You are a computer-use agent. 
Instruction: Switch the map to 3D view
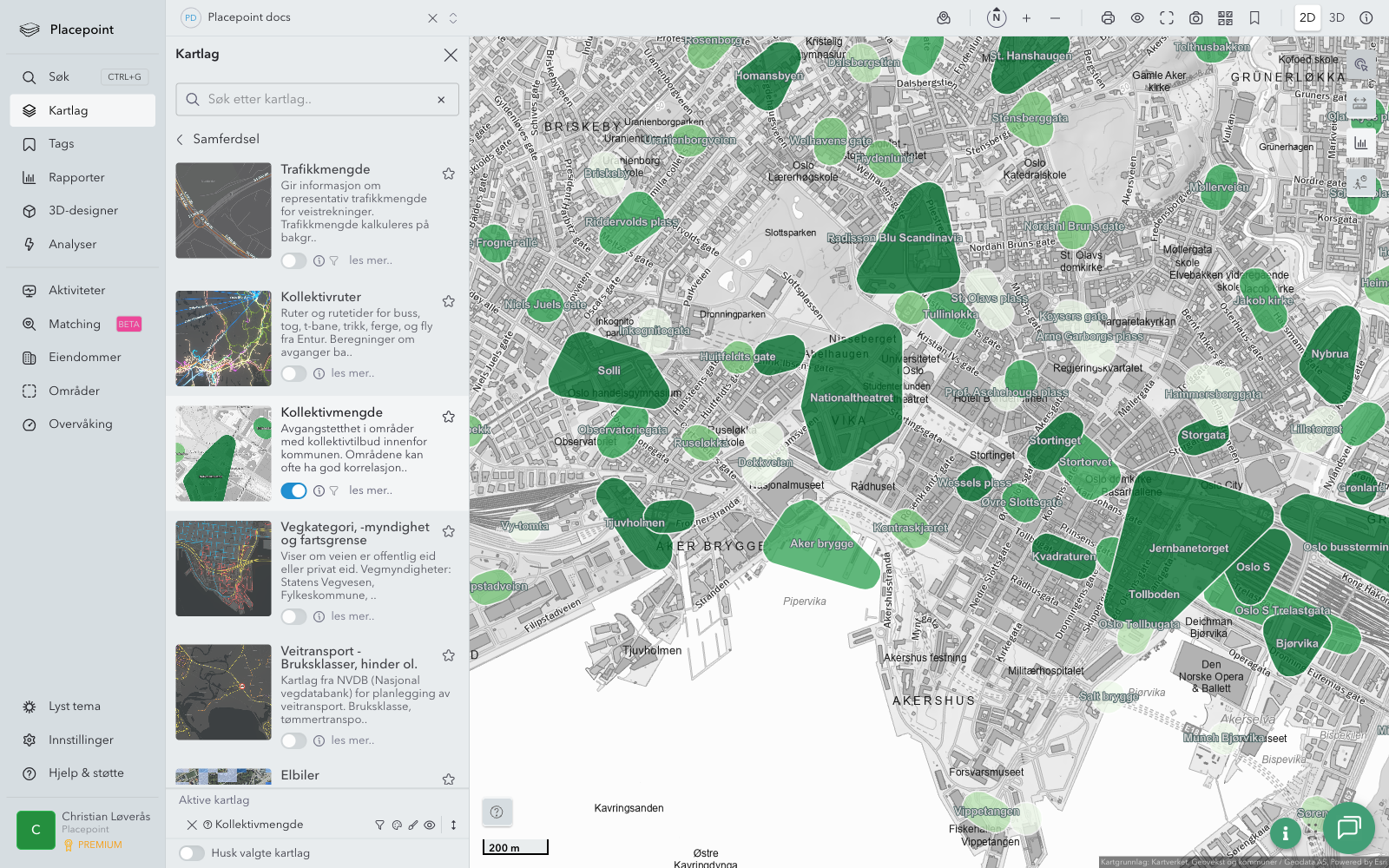1337,18
